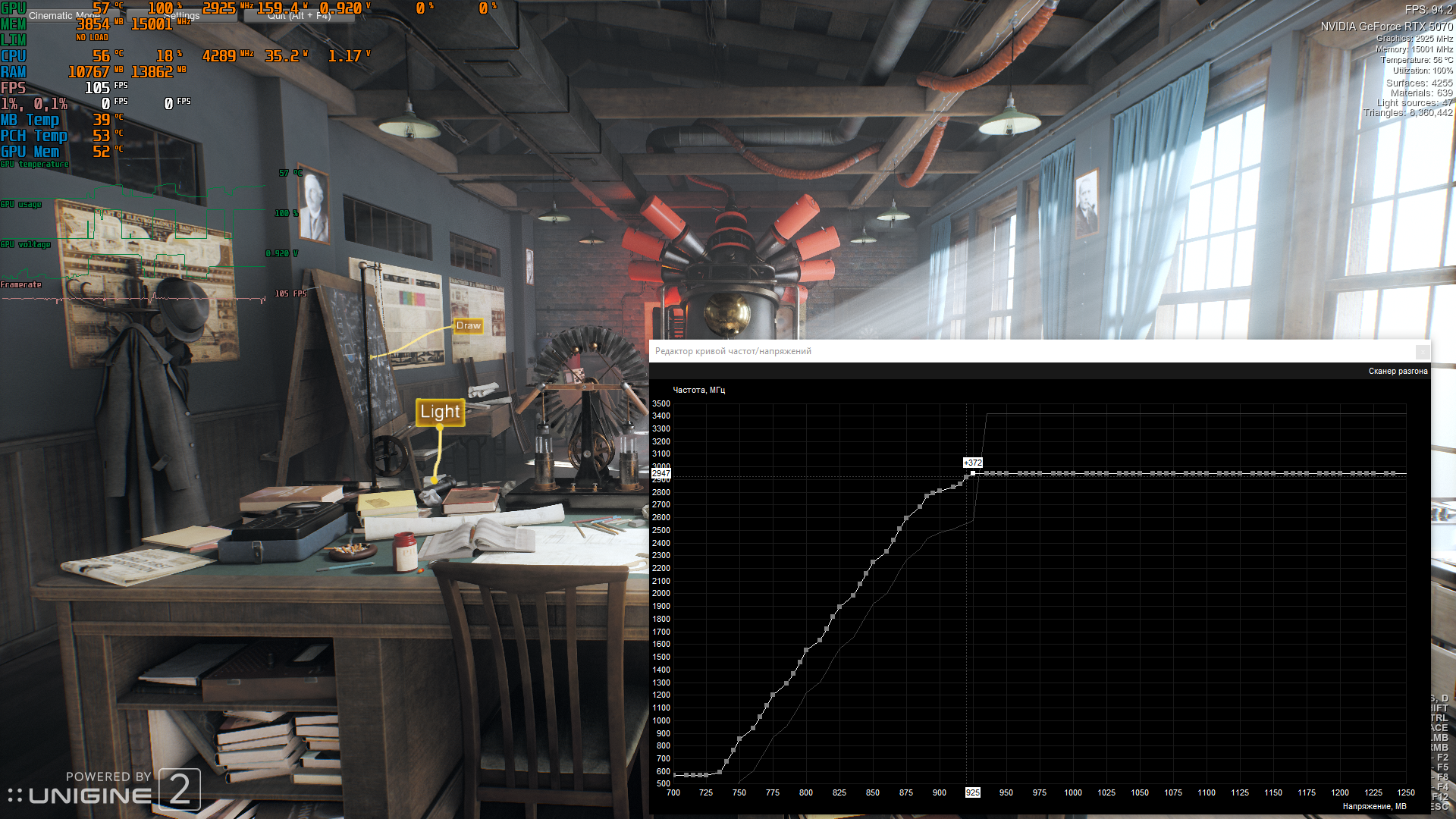Select the curve point at 800 mV
Viewport: 1456px width, 819px height.
(806, 651)
